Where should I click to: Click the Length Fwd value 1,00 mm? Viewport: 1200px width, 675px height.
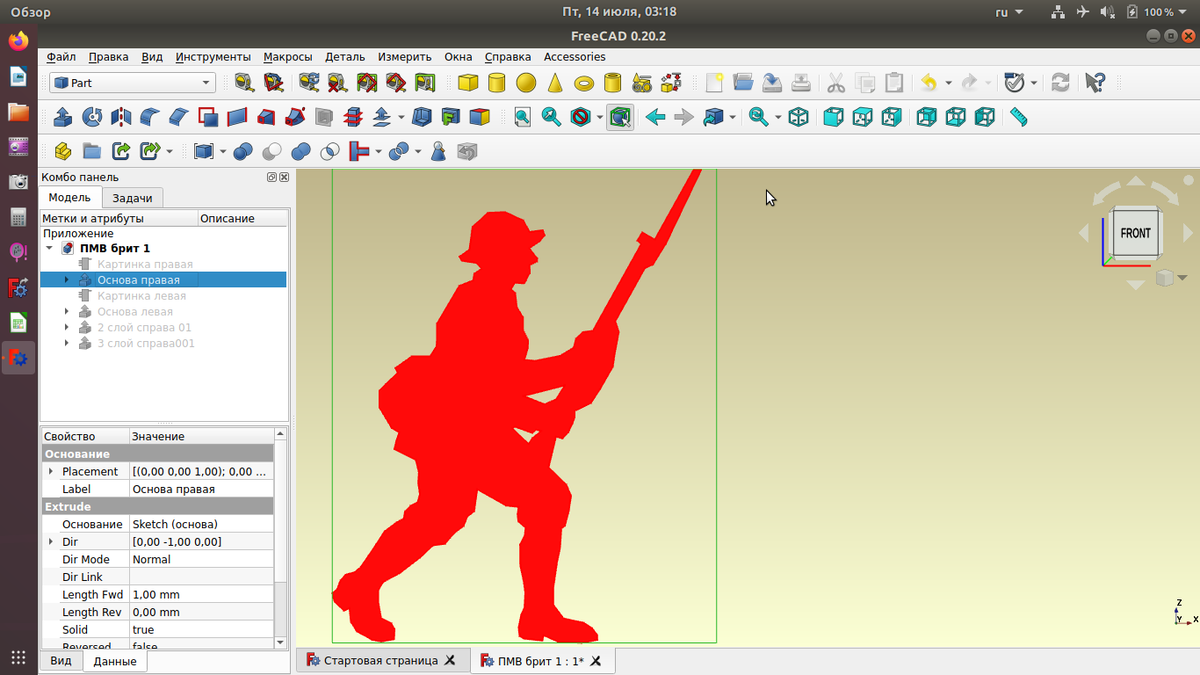pyautogui.click(x=201, y=595)
